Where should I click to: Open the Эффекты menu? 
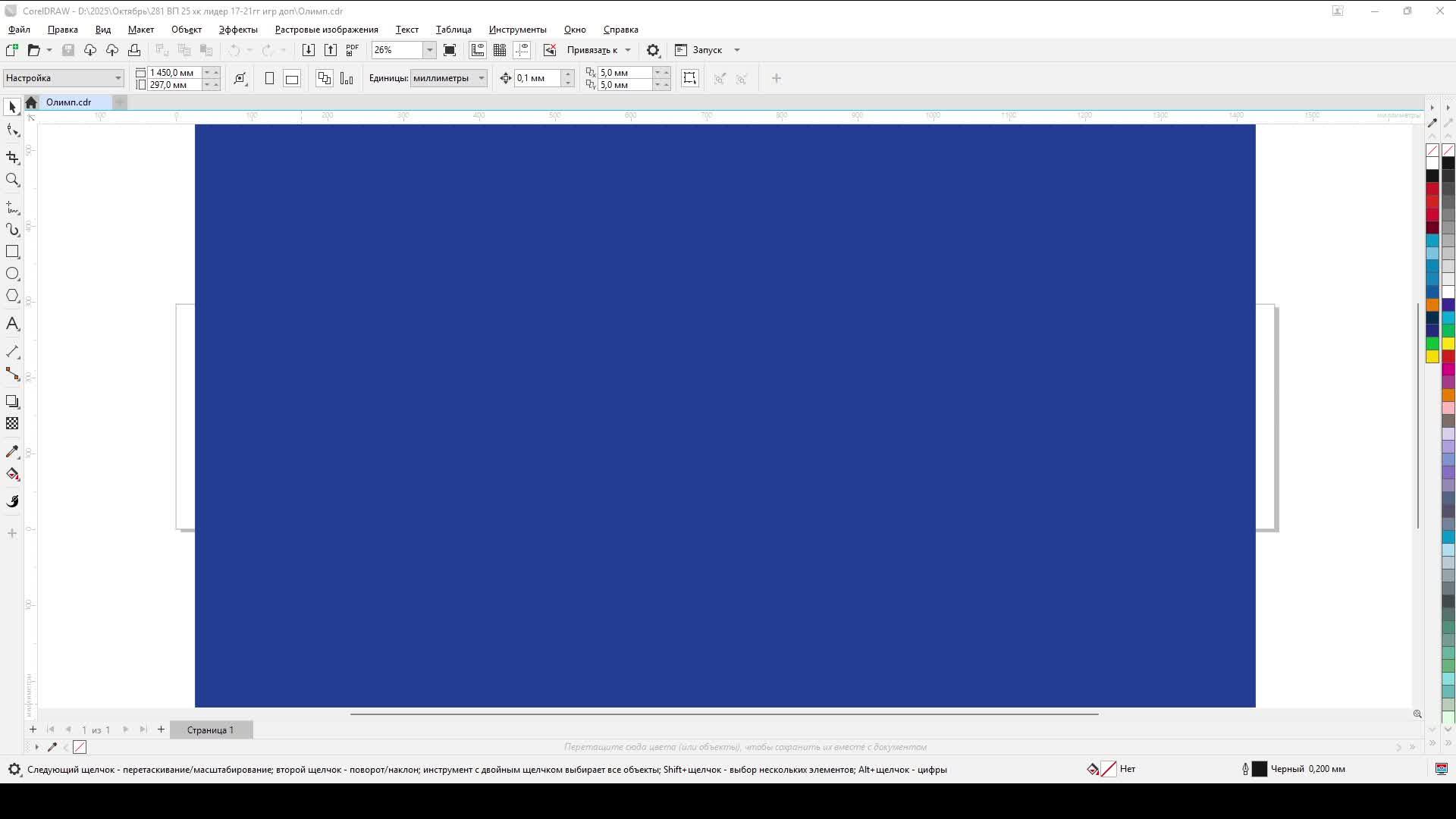tap(237, 30)
